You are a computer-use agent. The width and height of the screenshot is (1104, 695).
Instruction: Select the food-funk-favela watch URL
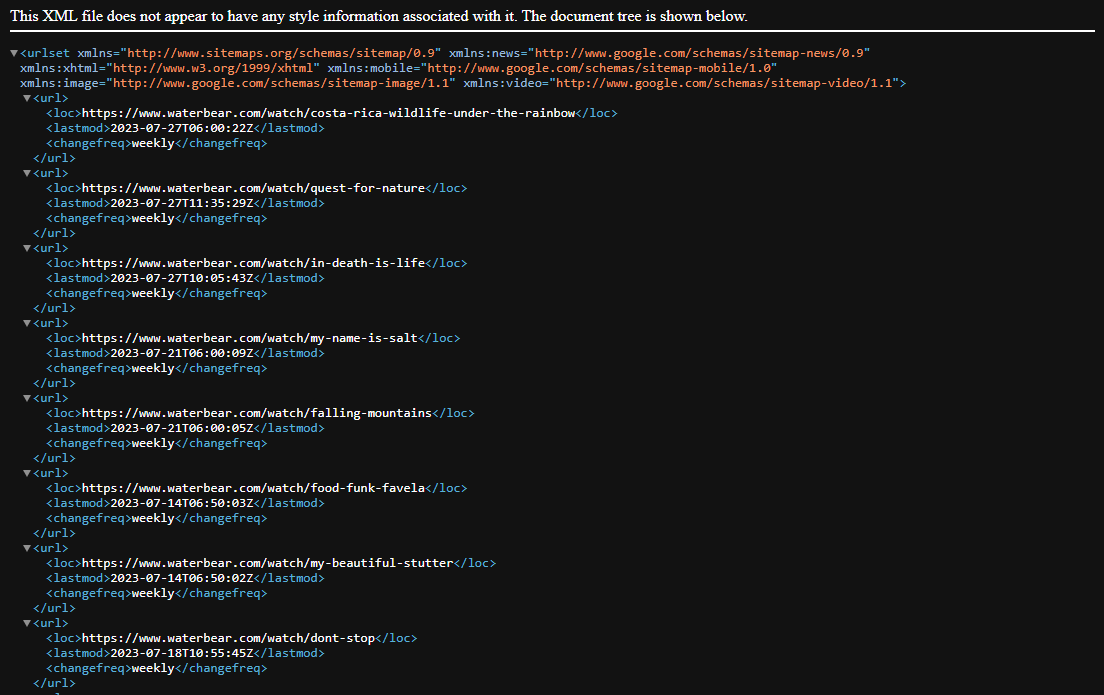(x=254, y=487)
